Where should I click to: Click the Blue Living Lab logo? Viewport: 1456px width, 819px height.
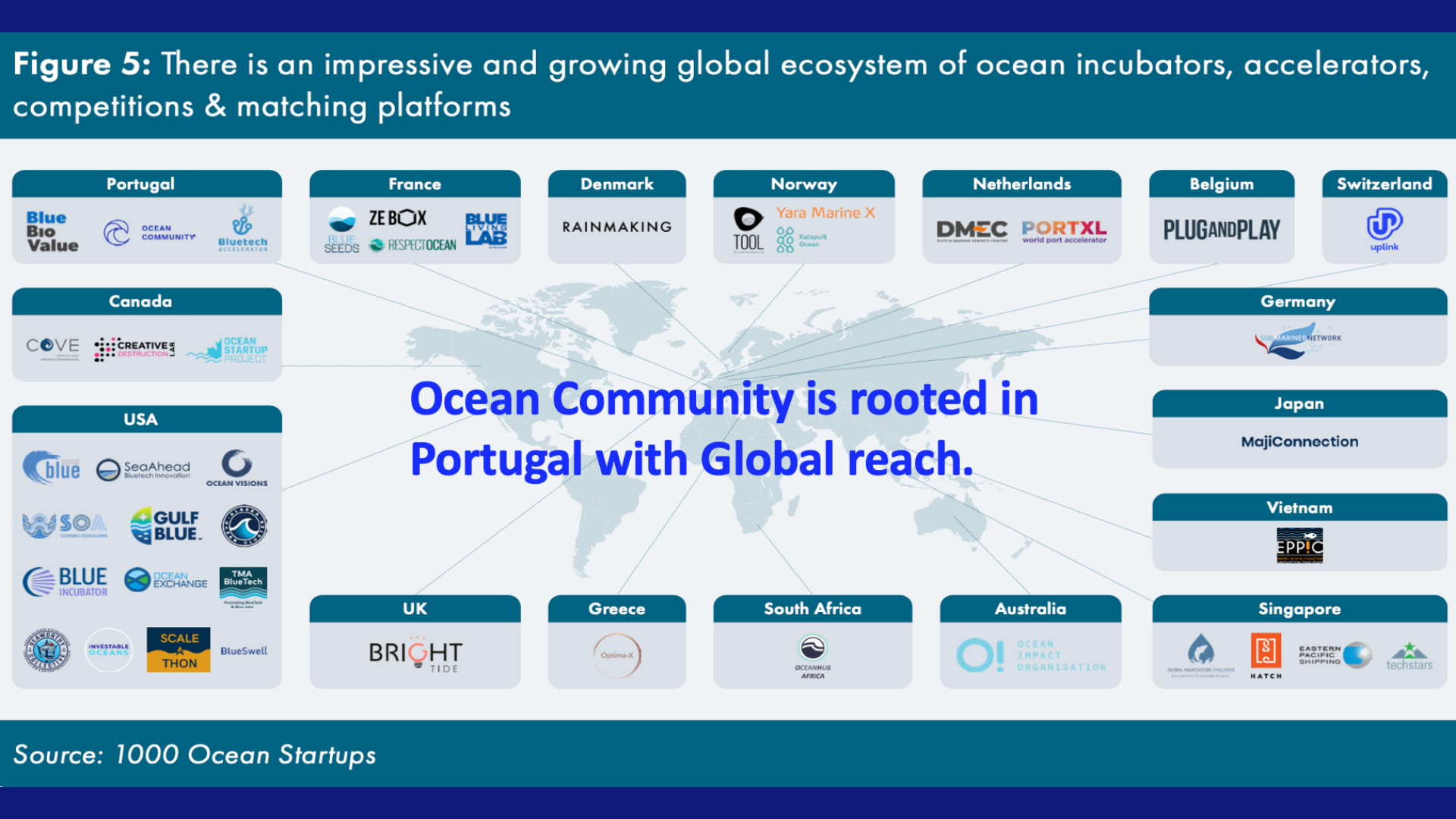[486, 230]
